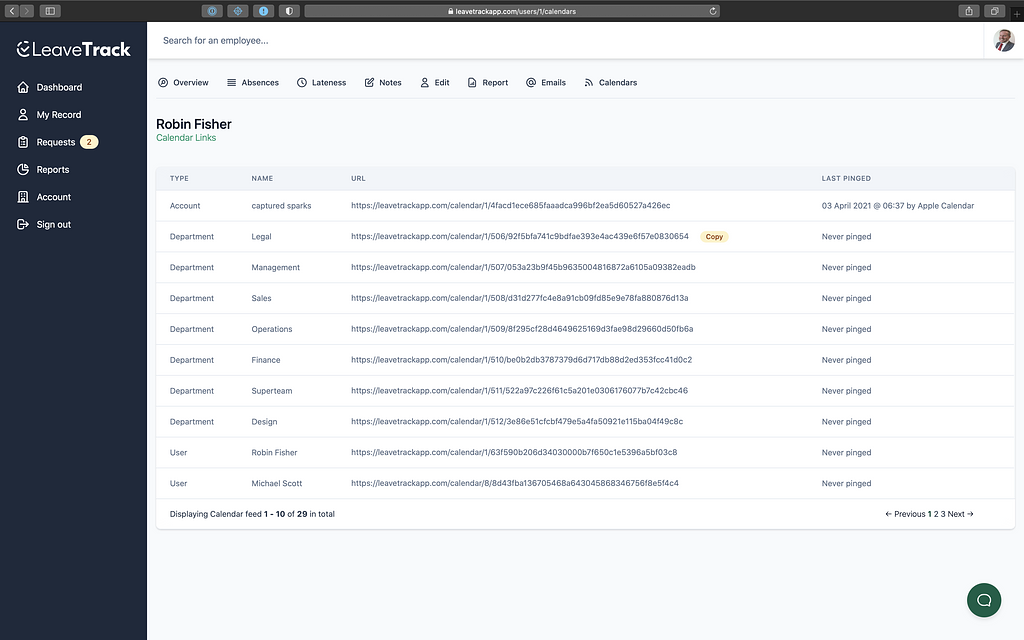Open the chat support bubble
The image size is (1024, 640).
coord(984,600)
